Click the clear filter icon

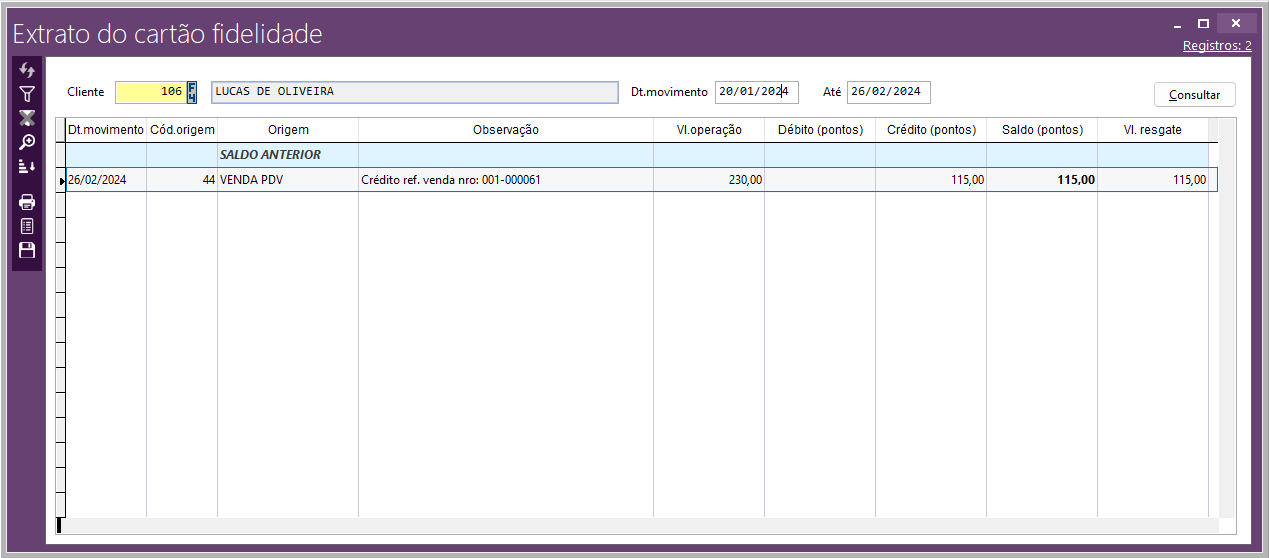click(x=27, y=118)
